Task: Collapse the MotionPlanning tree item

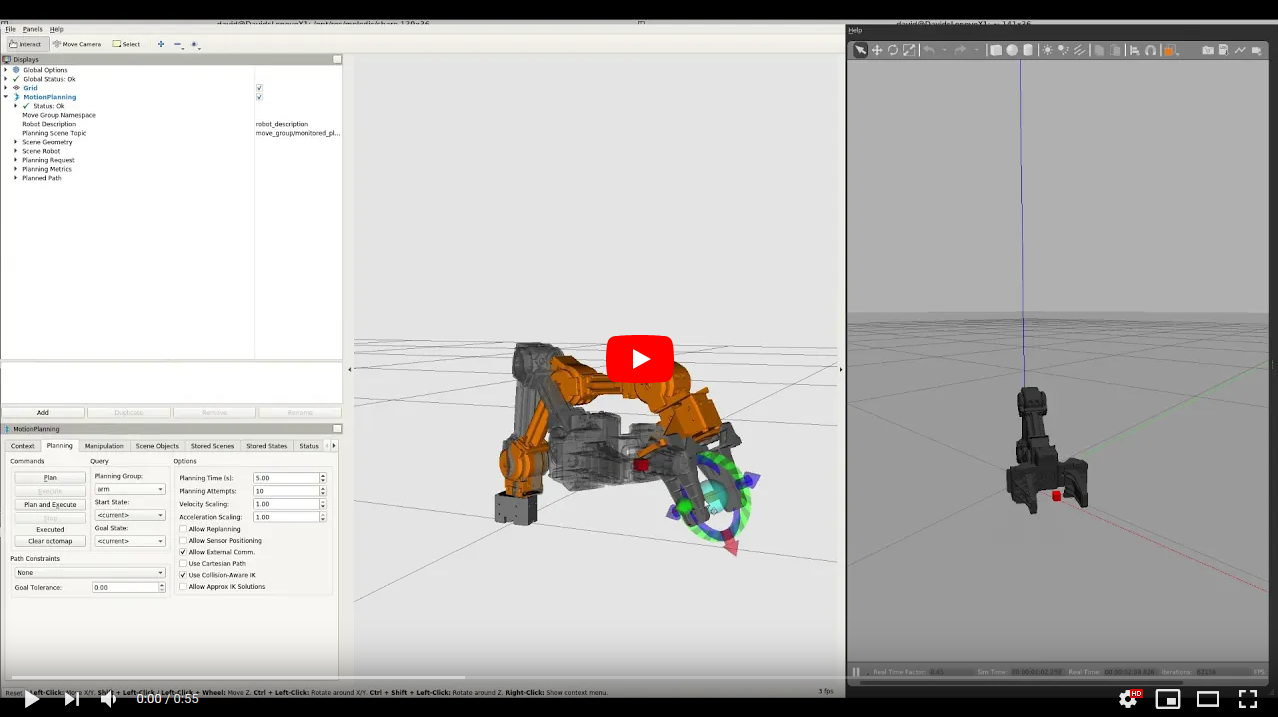Action: point(5,97)
